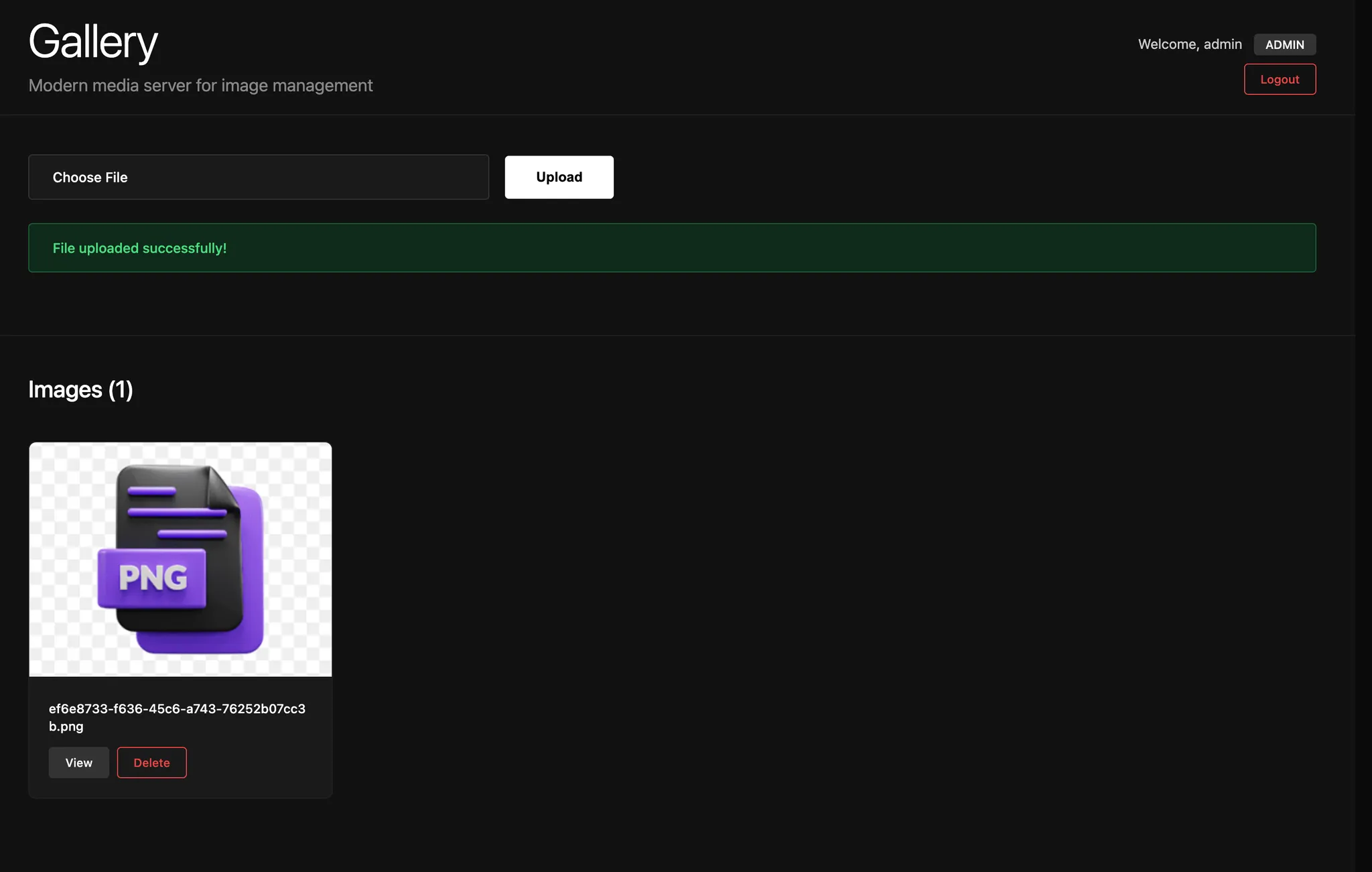Screen dimensions: 1372x872
Task: Delete the ef6e8733 png image
Action: coord(151,763)
